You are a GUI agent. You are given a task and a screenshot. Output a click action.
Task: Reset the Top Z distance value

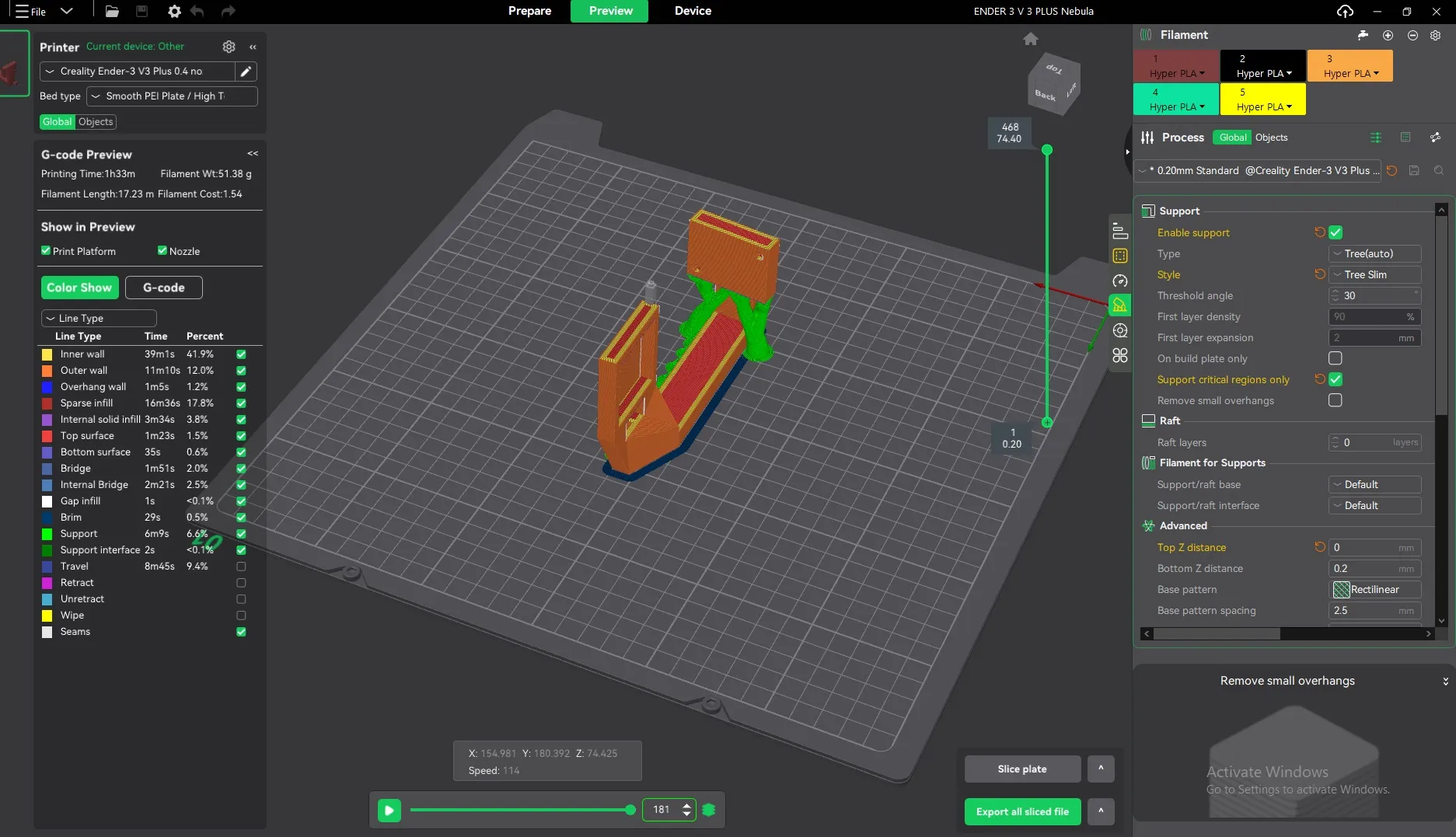coord(1319,547)
